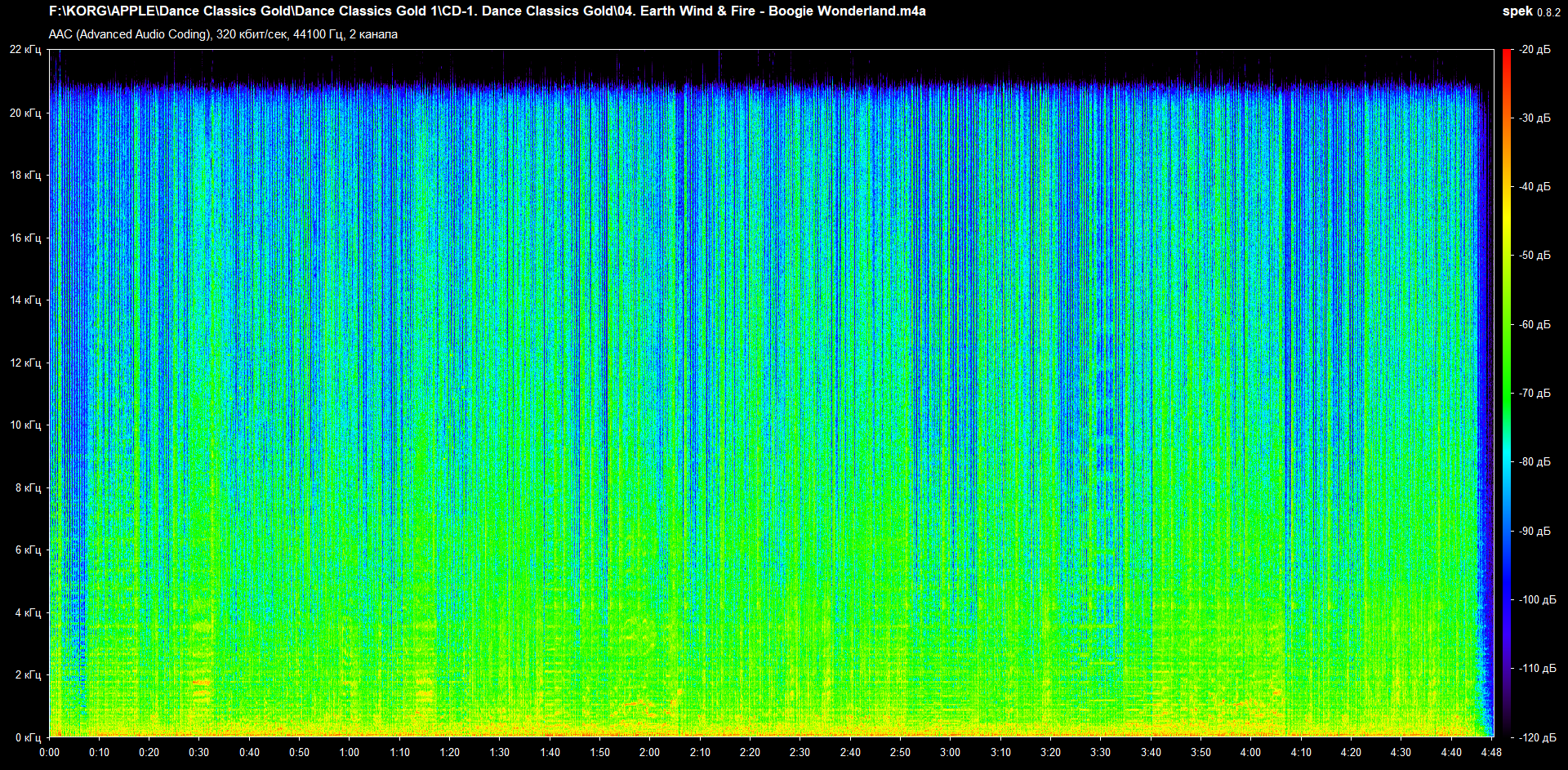The width and height of the screenshot is (1568, 770).
Task: Click the 1:00 time axis marker
Action: tap(350, 752)
